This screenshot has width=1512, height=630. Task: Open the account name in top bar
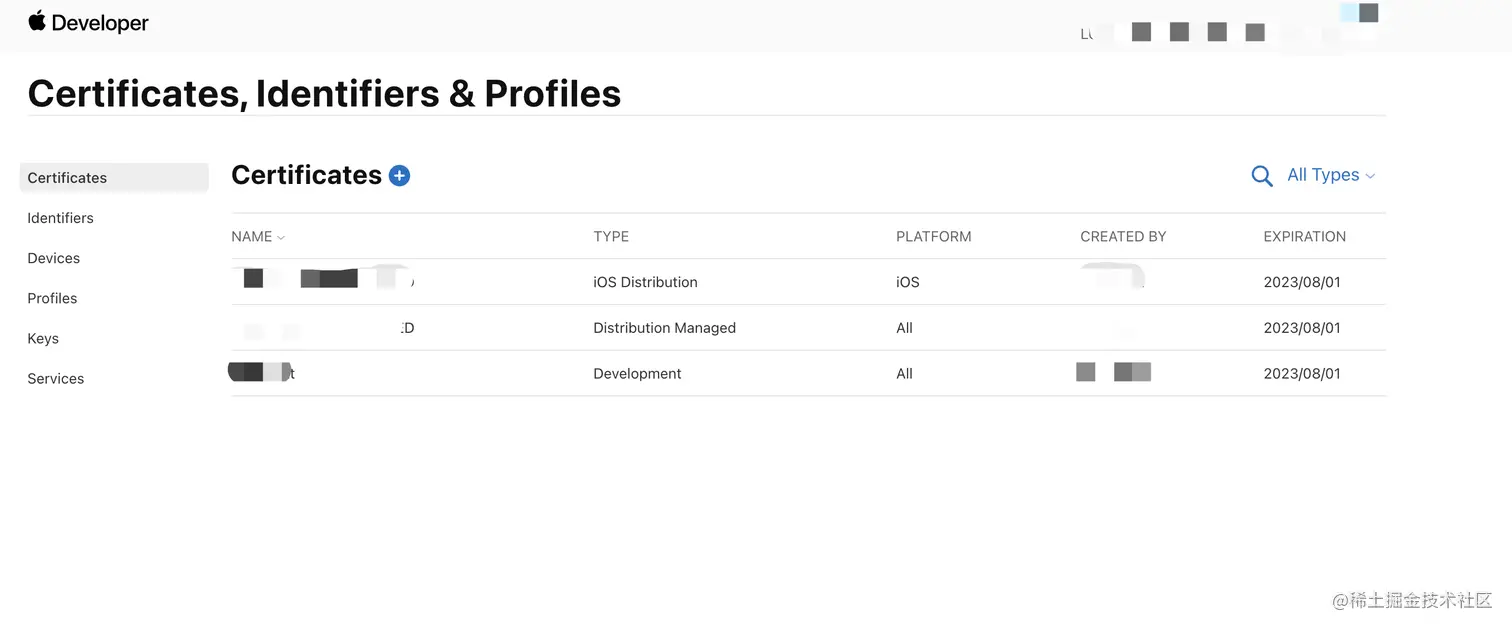(x=1175, y=32)
